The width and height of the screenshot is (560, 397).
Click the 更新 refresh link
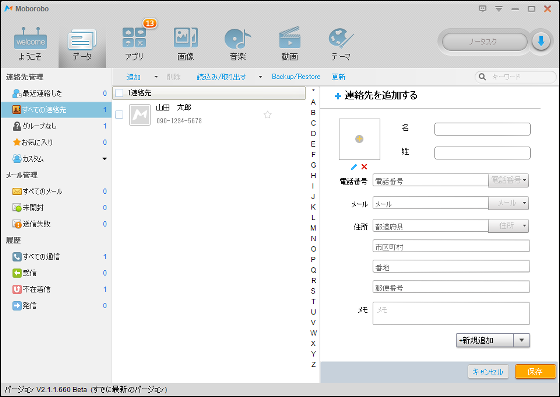[x=338, y=77]
